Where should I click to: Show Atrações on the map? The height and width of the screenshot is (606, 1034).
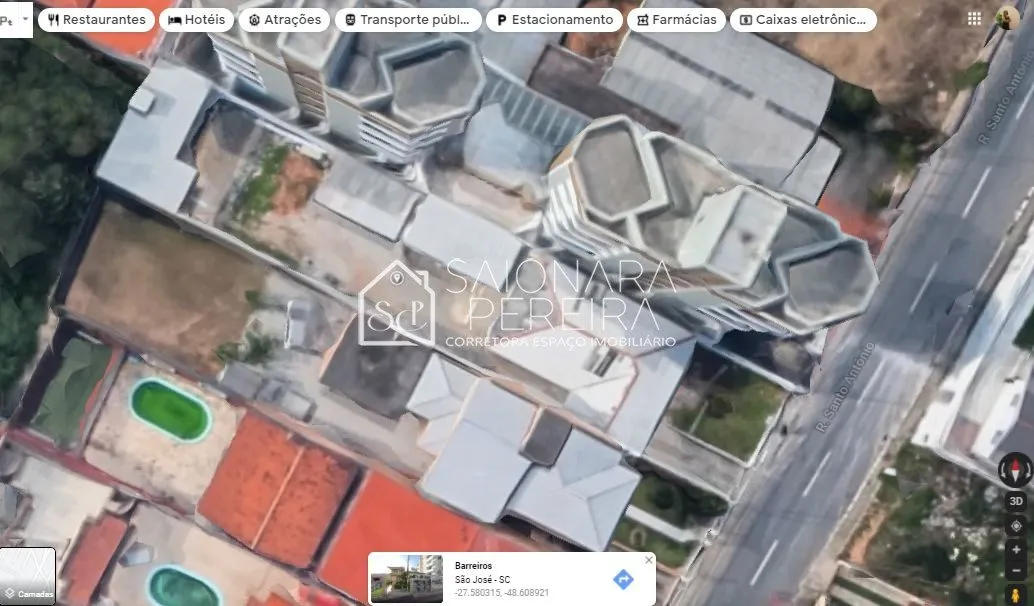coord(284,20)
